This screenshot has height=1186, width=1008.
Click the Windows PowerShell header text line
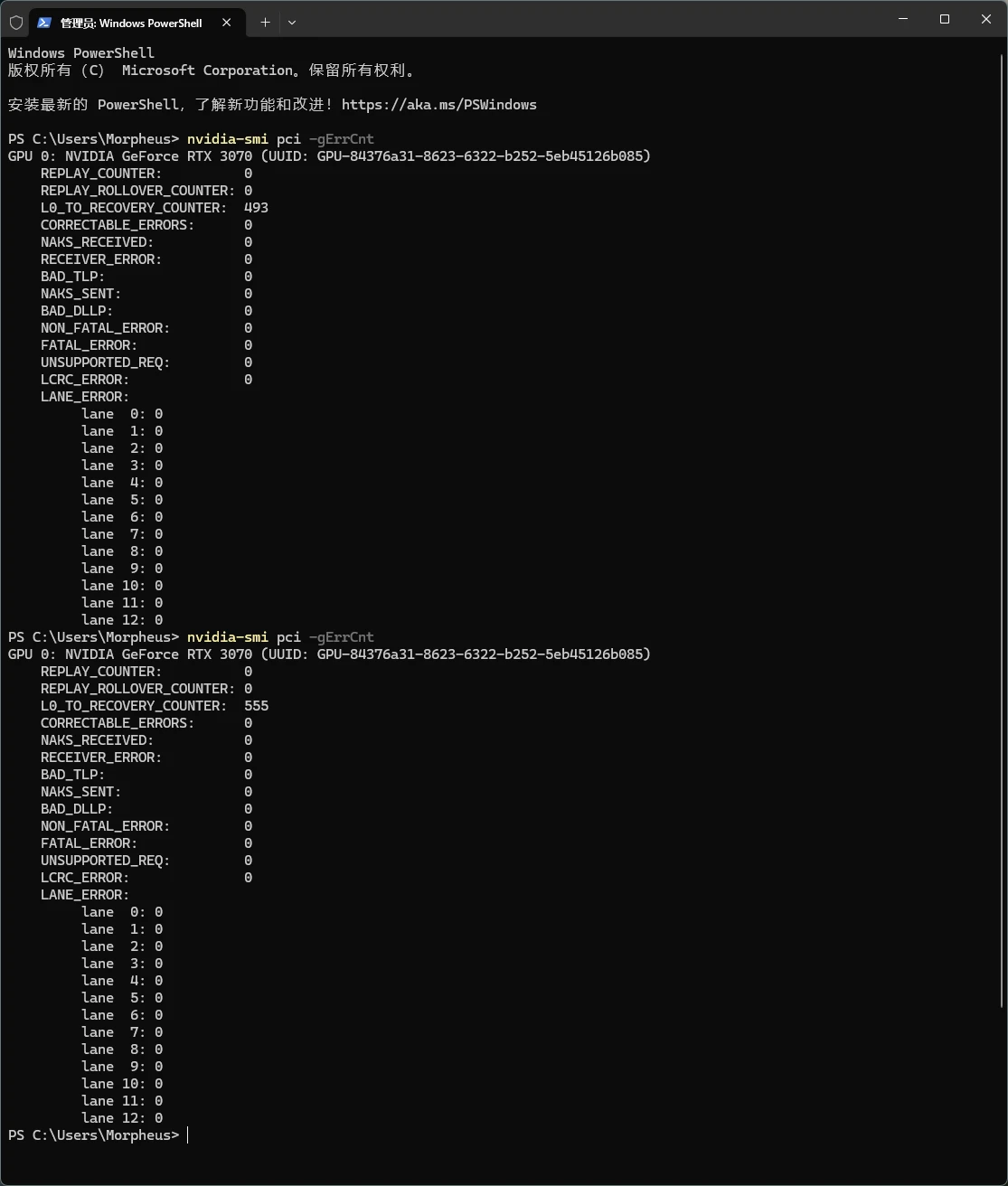(x=81, y=53)
